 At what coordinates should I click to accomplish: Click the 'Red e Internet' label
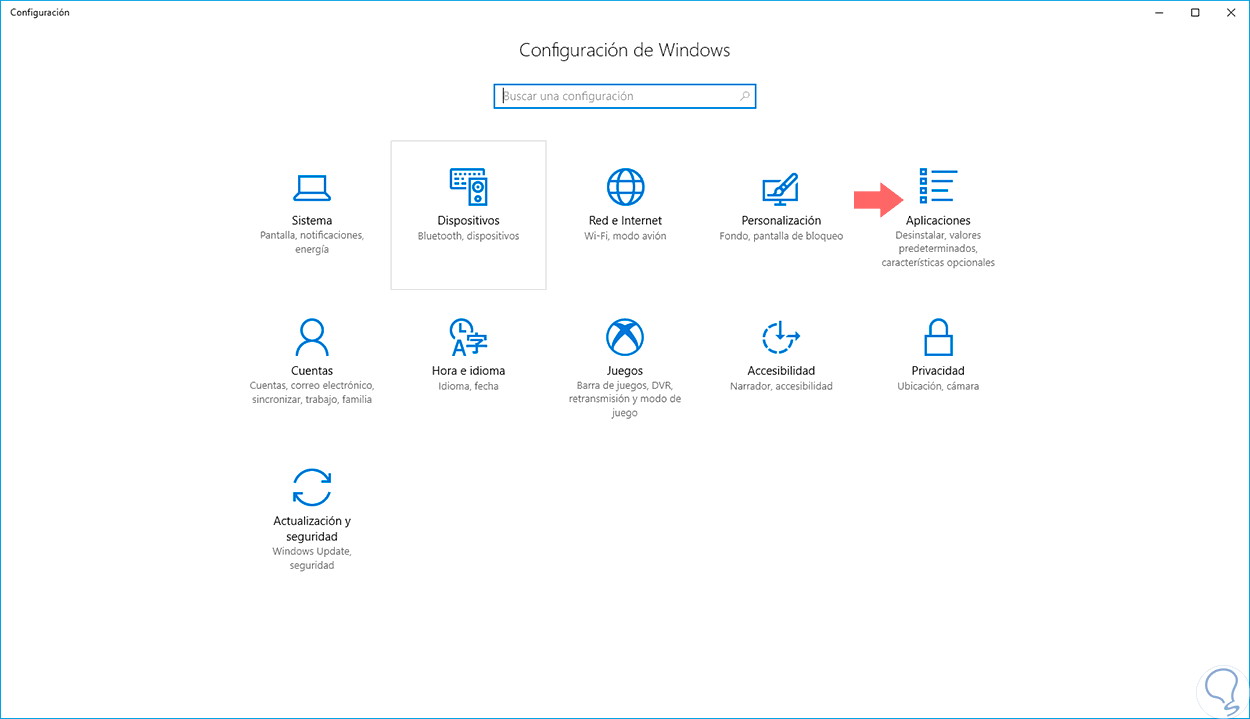tap(625, 221)
